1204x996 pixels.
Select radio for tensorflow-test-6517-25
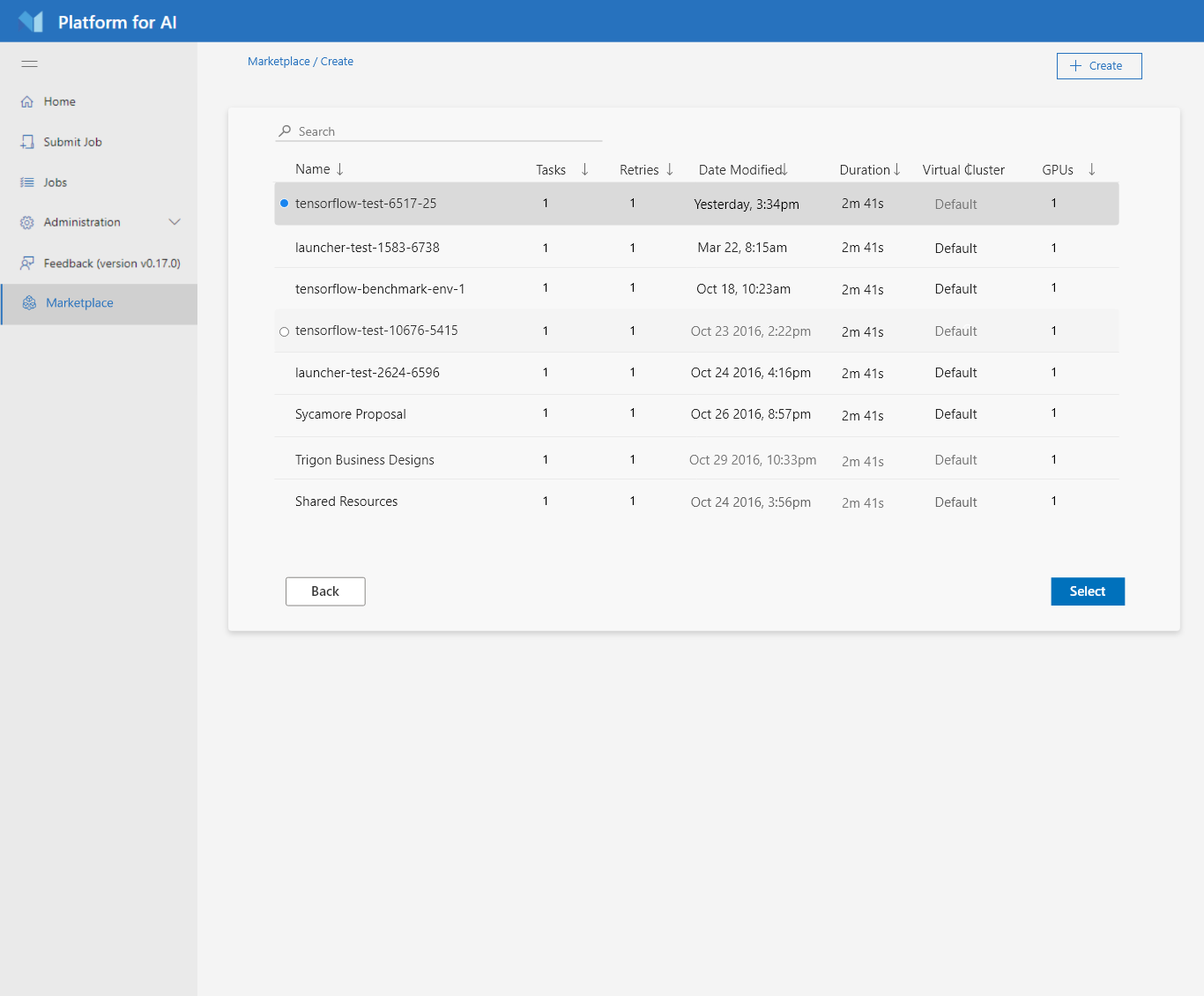(284, 204)
